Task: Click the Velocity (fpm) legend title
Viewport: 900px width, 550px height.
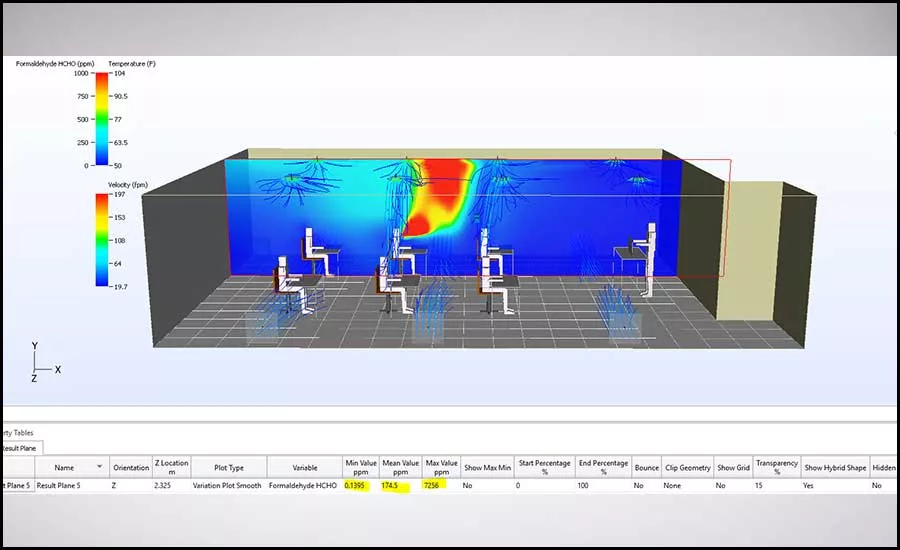Action: point(128,185)
